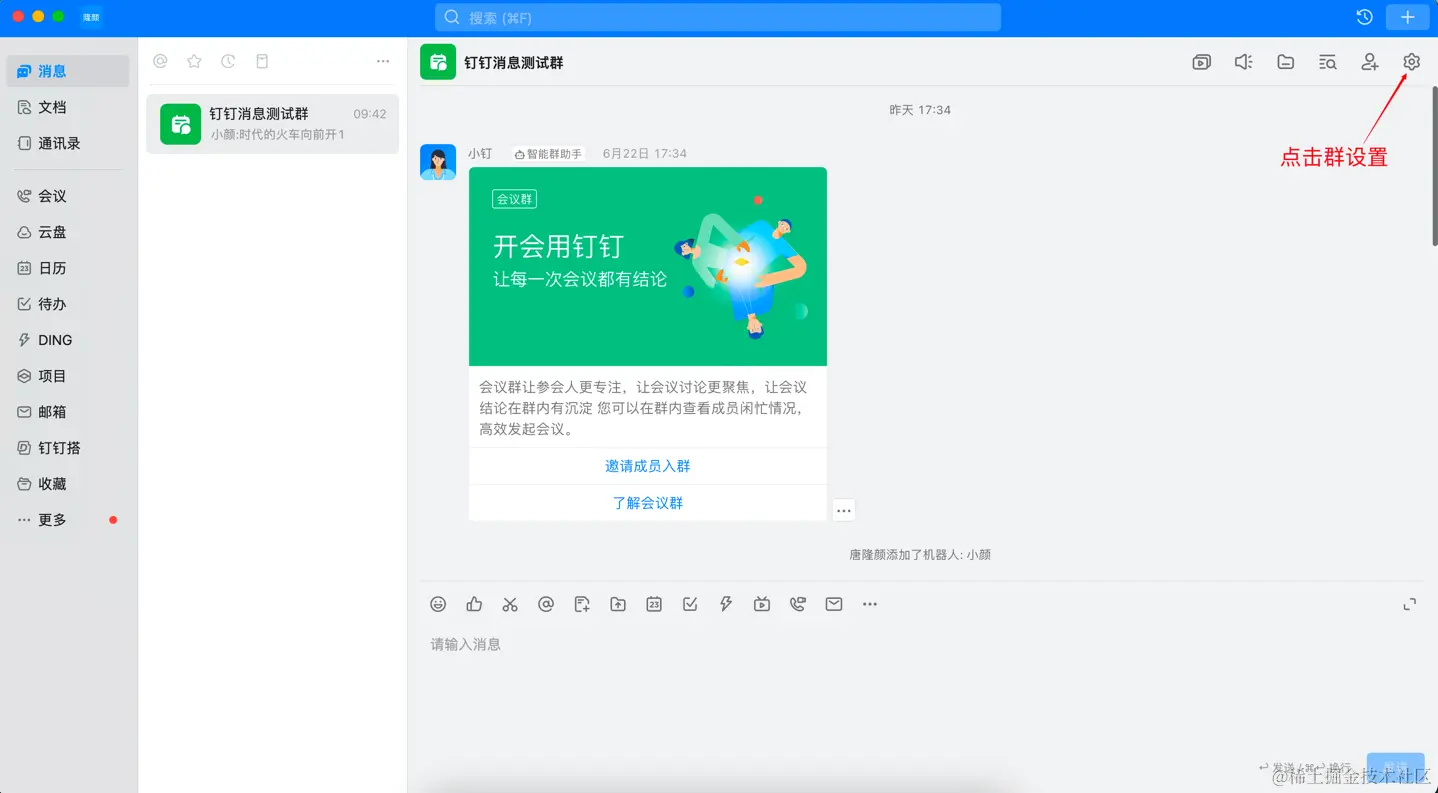The image size is (1438, 793).
Task: Click the DING lightning icon in message toolbar
Action: click(x=726, y=604)
